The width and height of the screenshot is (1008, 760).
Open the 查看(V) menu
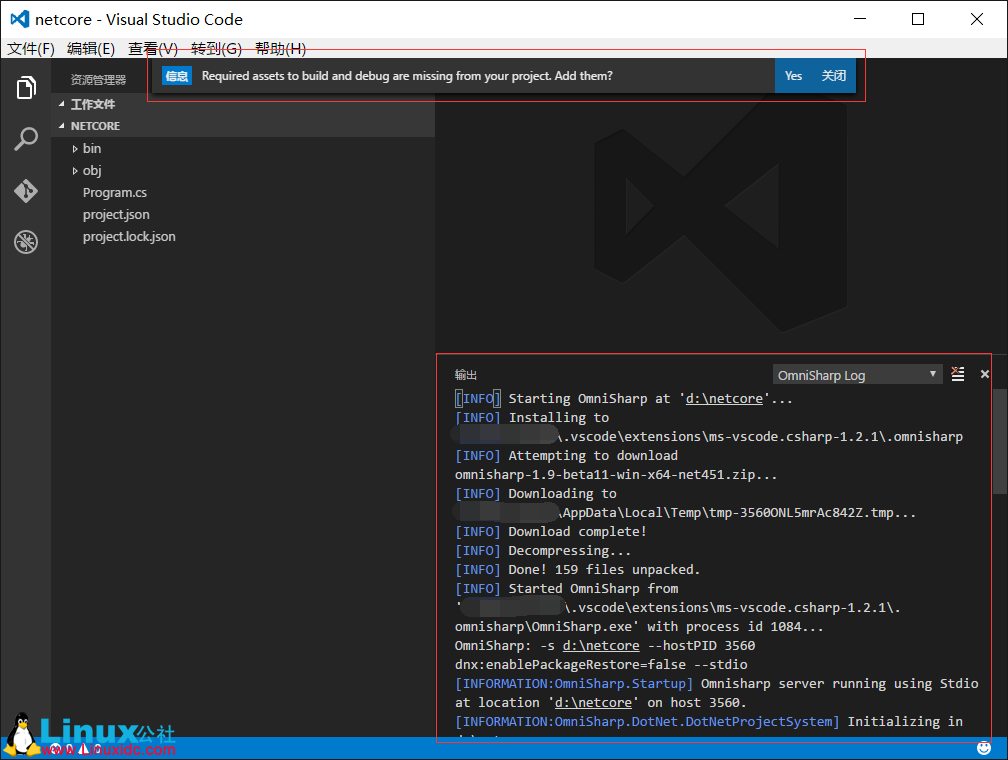[x=153, y=49]
